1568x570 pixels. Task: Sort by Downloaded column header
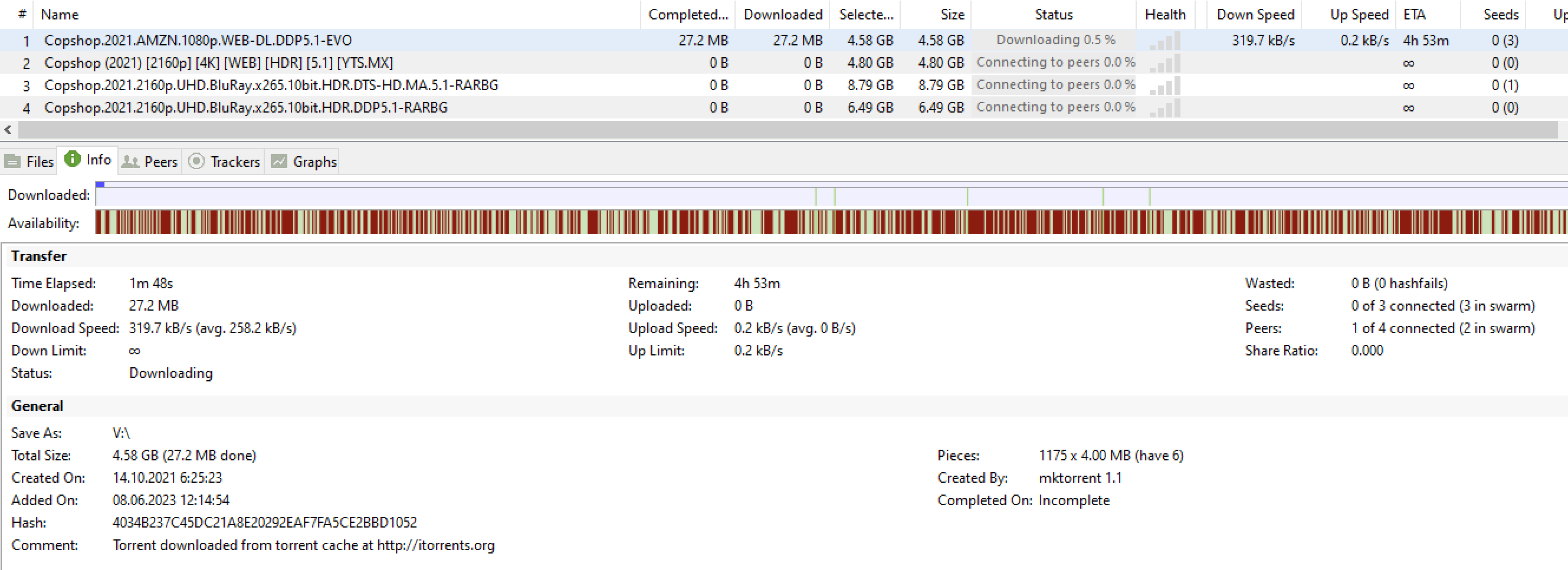pyautogui.click(x=782, y=15)
